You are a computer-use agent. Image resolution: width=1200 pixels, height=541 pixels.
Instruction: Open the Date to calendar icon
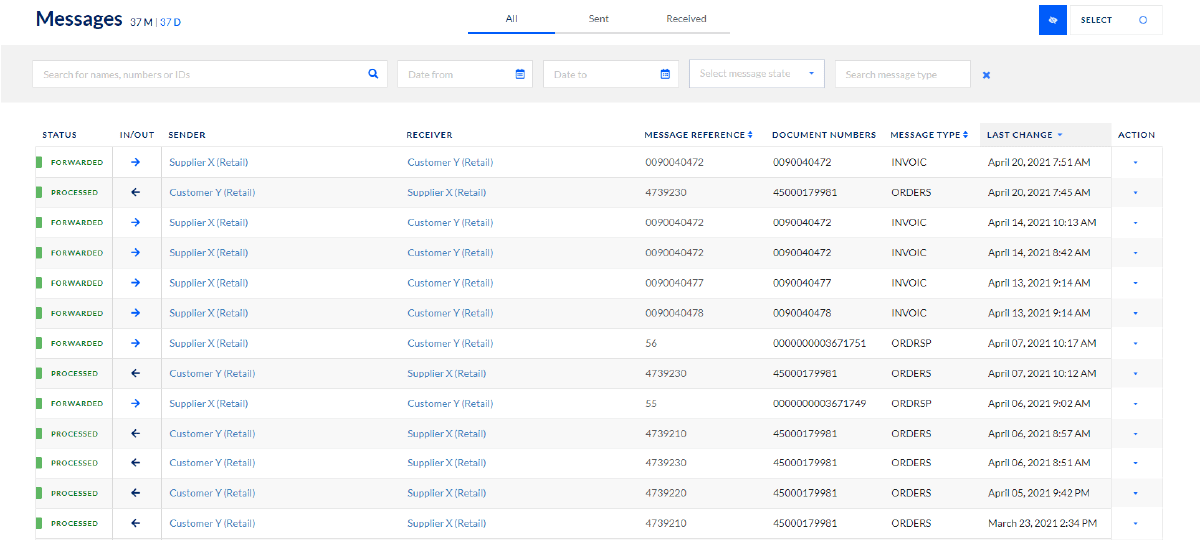pyautogui.click(x=665, y=74)
